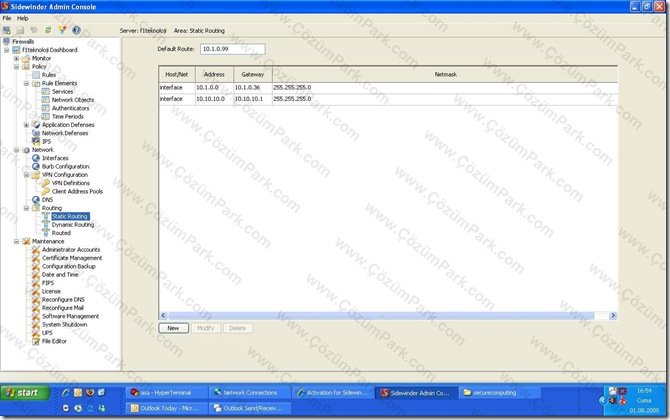This screenshot has width=670, height=420.
Task: Select the Routed tree item
Action: coord(61,233)
